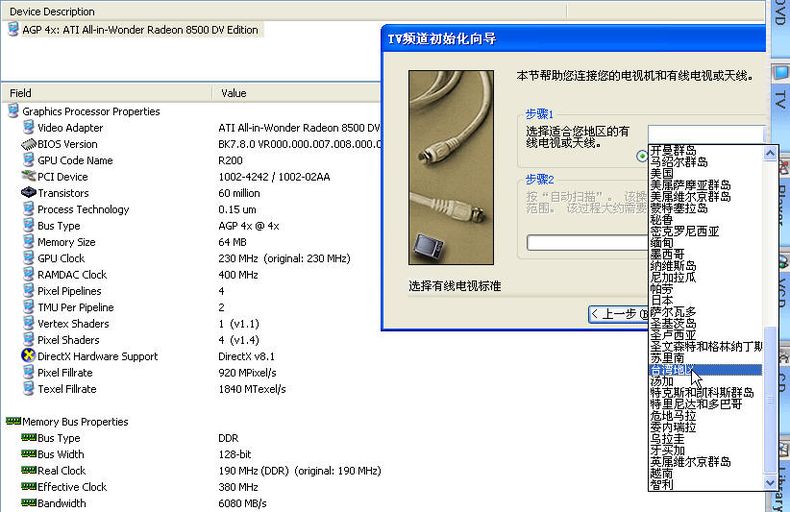This screenshot has height=512, width=790.
Task: Choose 尼加拉瓜 from the region list
Action: pyautogui.click(x=673, y=277)
